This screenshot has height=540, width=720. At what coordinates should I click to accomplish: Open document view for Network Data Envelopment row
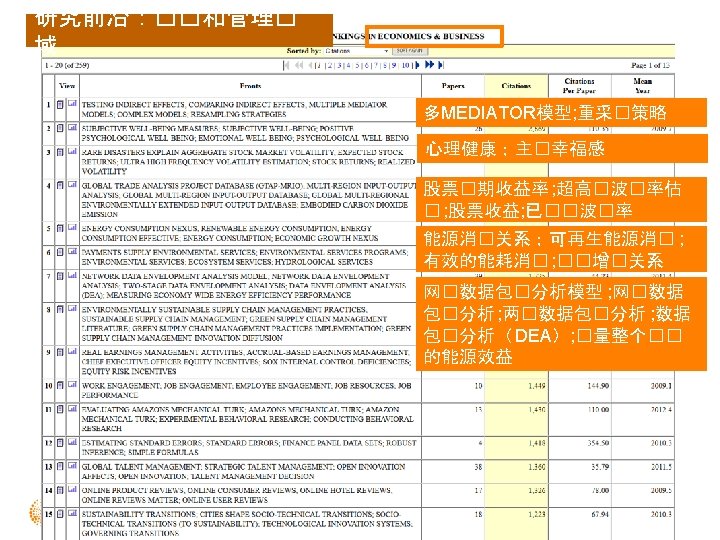60,276
